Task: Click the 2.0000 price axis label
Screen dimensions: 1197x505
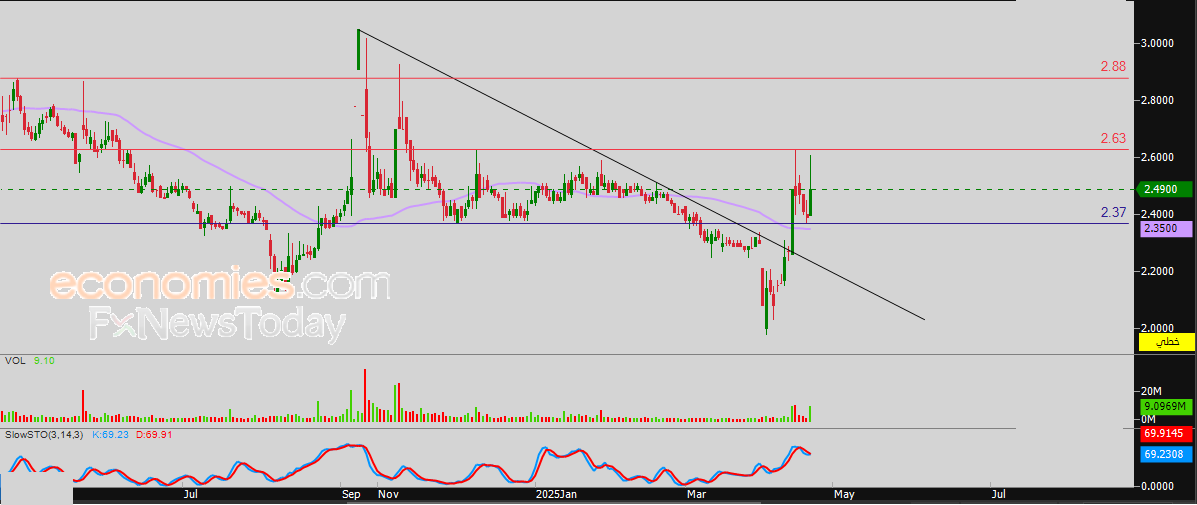Action: [x=1159, y=328]
